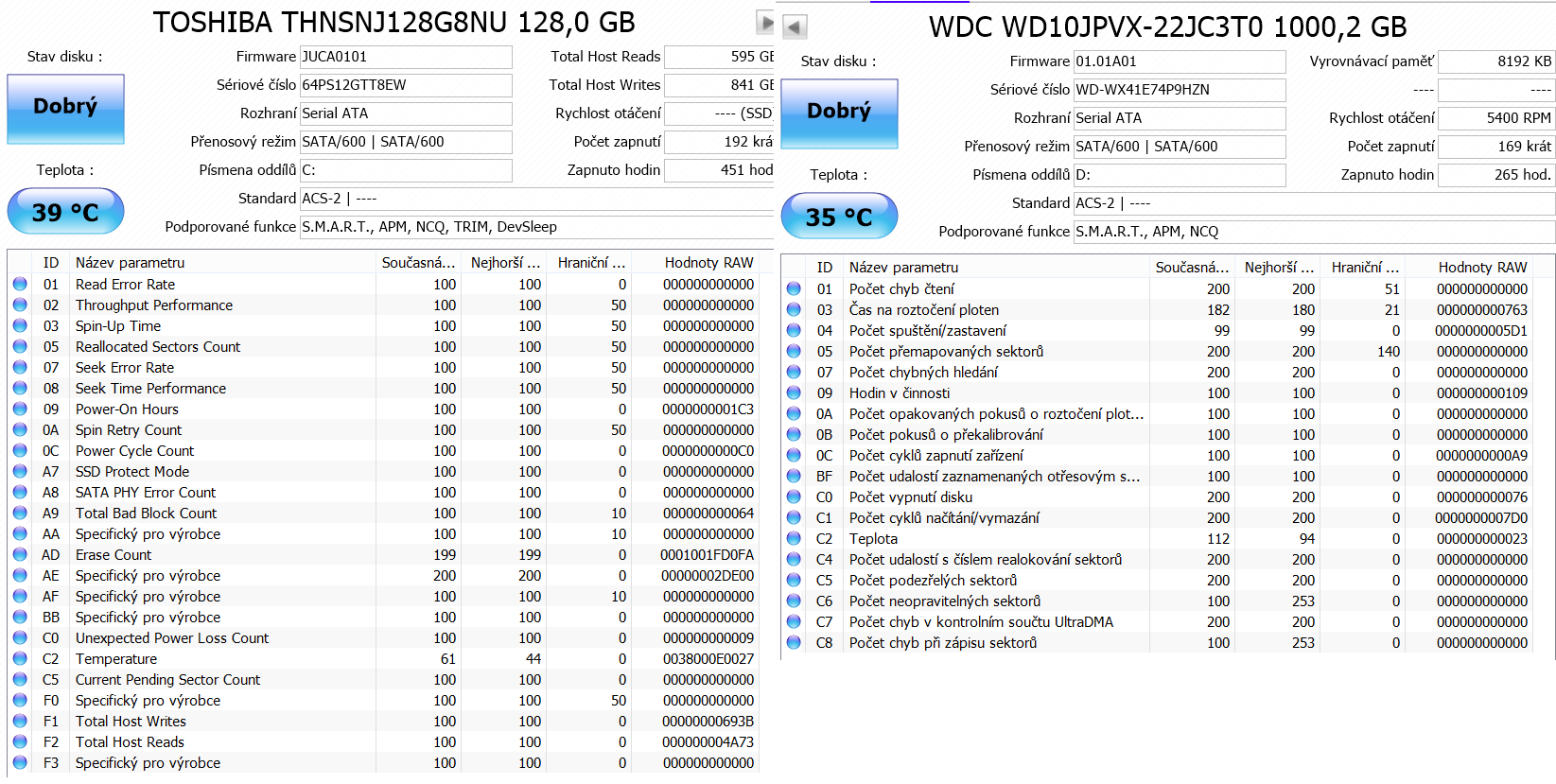This screenshot has height=784, width=1556.
Task: Click the status orb of the Total Host Writes row
Action: pyautogui.click(x=20, y=721)
